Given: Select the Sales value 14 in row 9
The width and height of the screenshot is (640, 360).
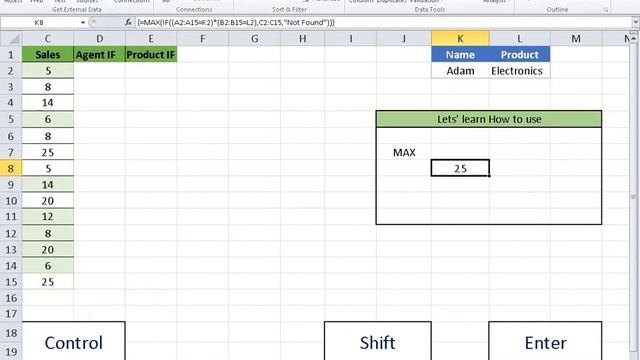Looking at the screenshot, I should point(48,184).
